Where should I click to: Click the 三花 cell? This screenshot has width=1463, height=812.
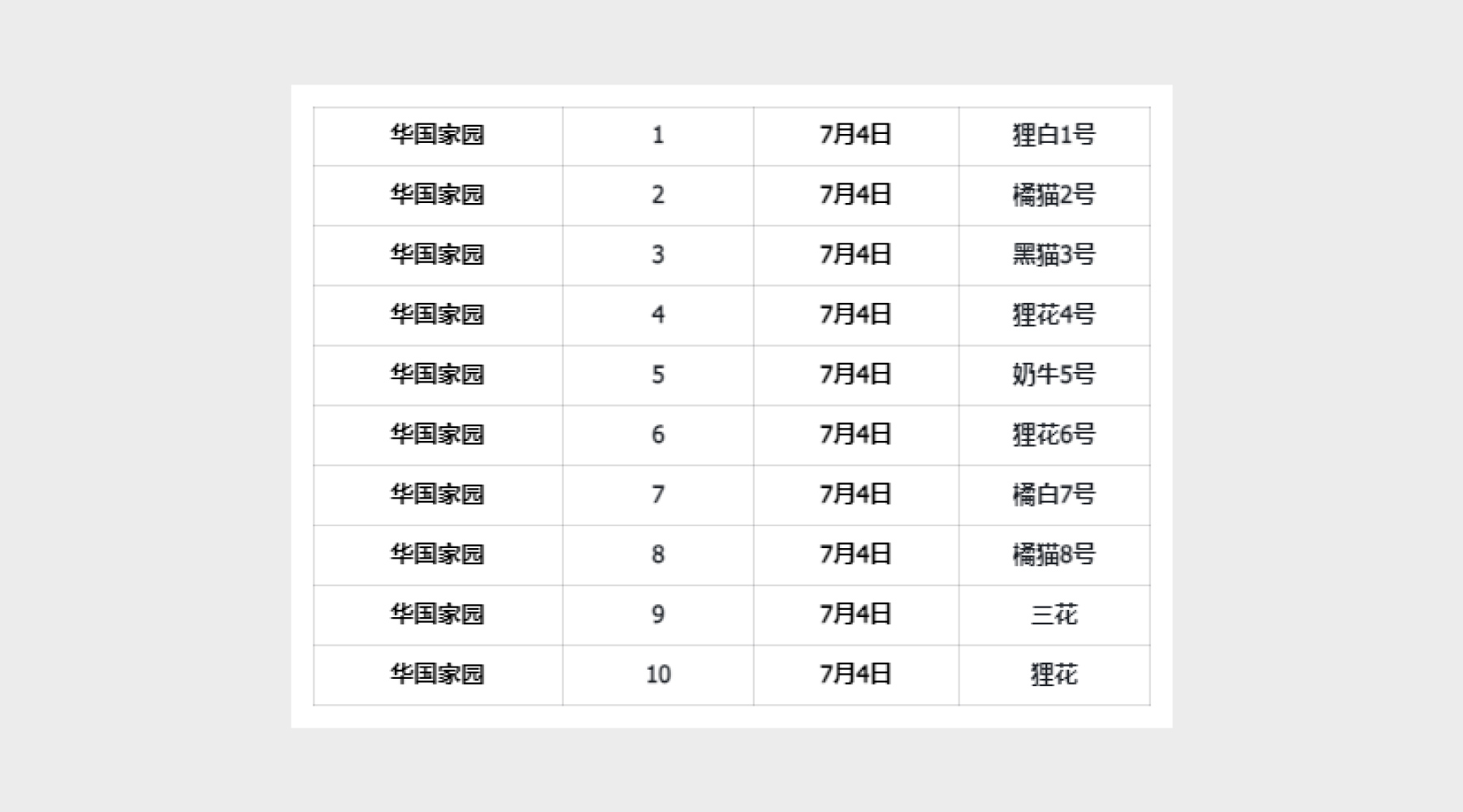click(x=1054, y=615)
